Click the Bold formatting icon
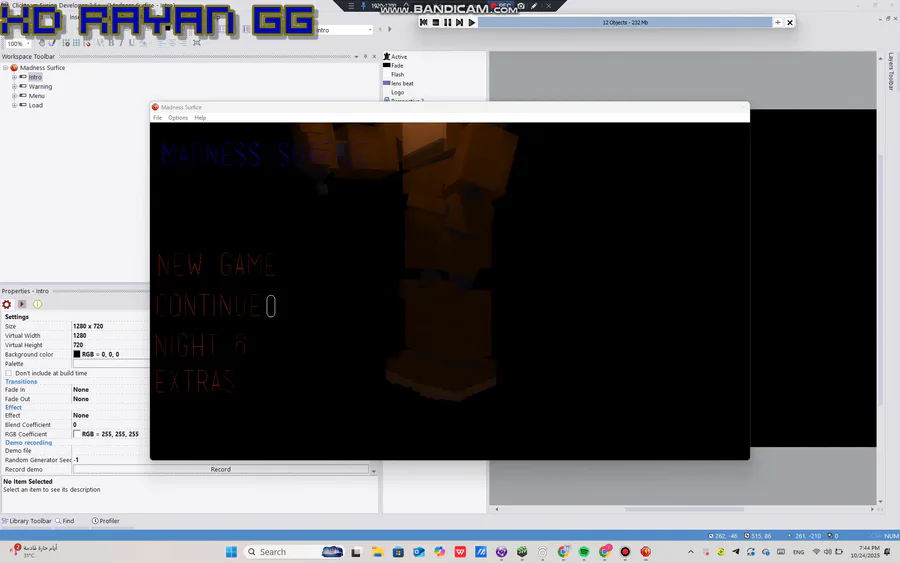The image size is (900, 563). pyautogui.click(x=111, y=43)
